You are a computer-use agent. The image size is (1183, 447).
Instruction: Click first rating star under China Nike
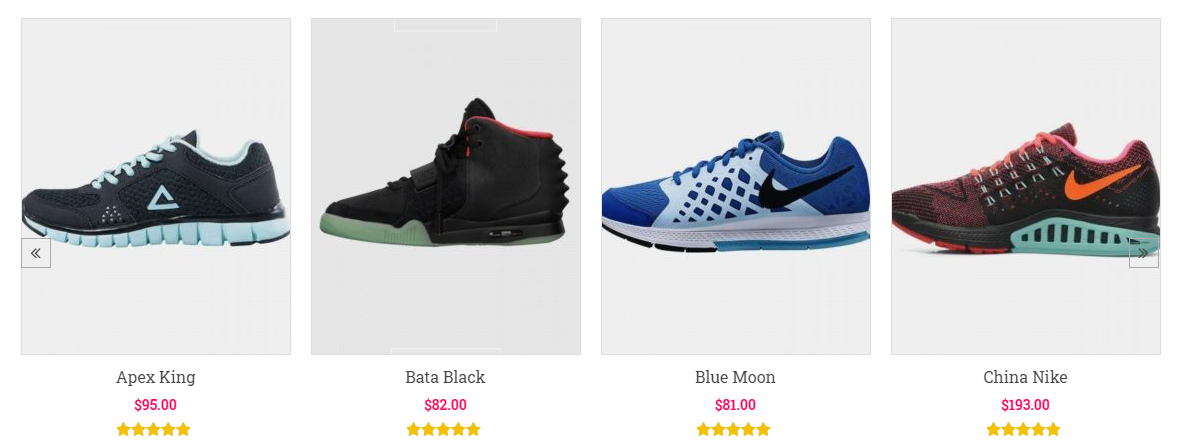(x=994, y=430)
